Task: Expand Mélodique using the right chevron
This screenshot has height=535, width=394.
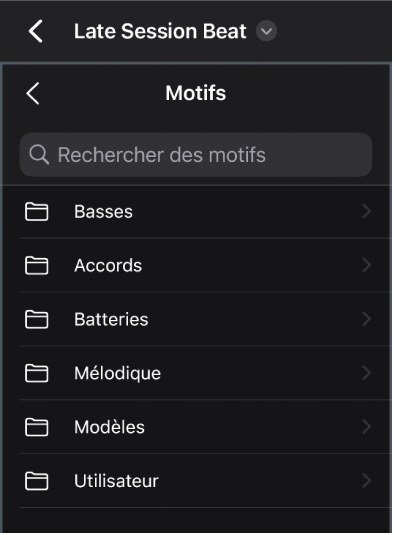Action: click(367, 373)
